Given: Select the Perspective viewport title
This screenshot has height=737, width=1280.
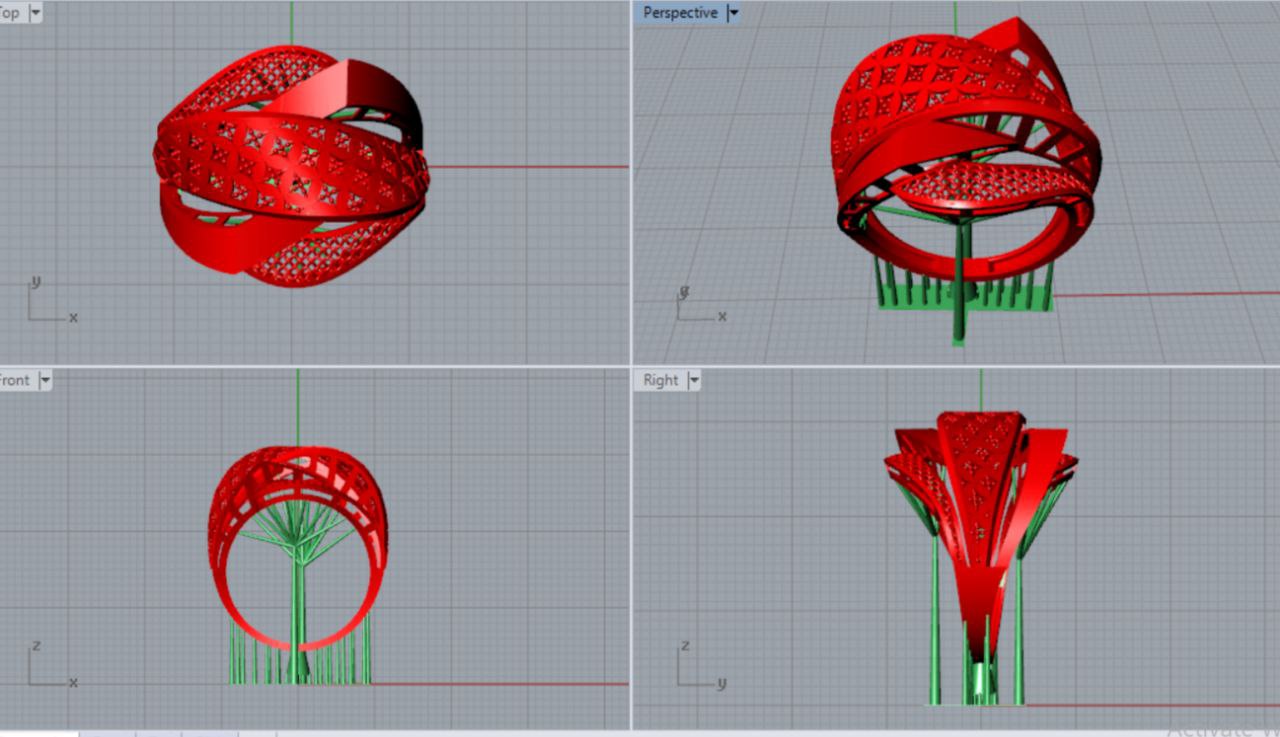Looking at the screenshot, I should [680, 13].
